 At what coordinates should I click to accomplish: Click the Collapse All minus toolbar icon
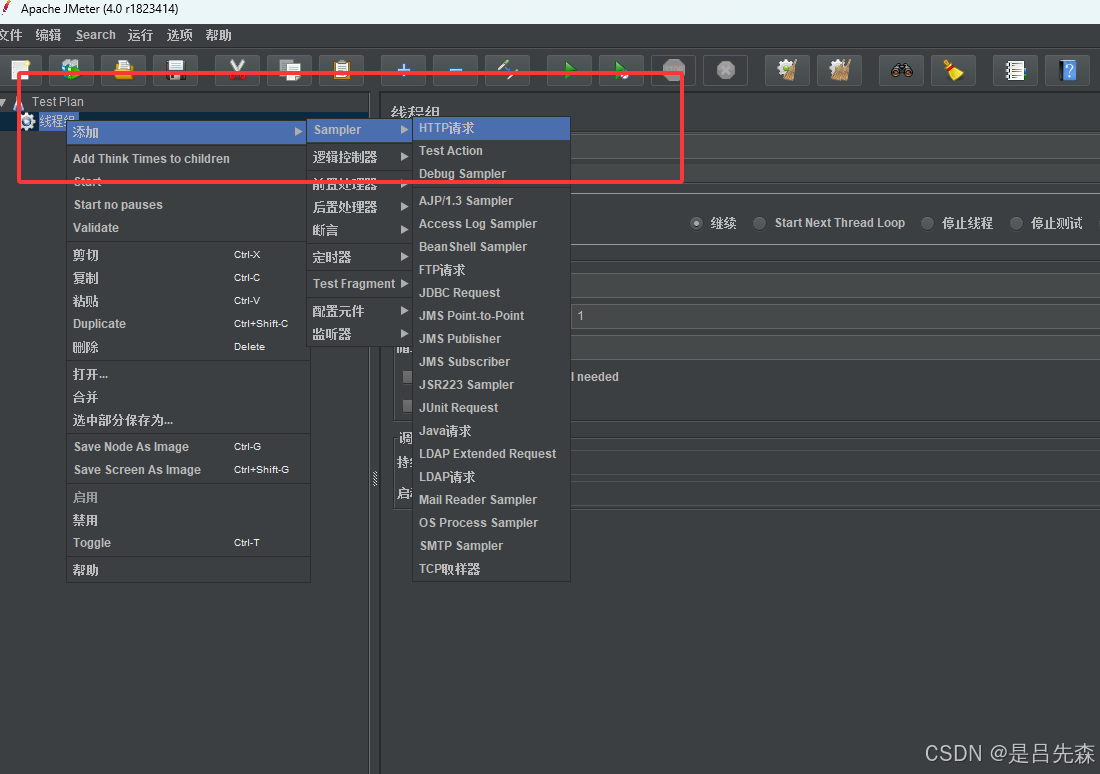[455, 70]
